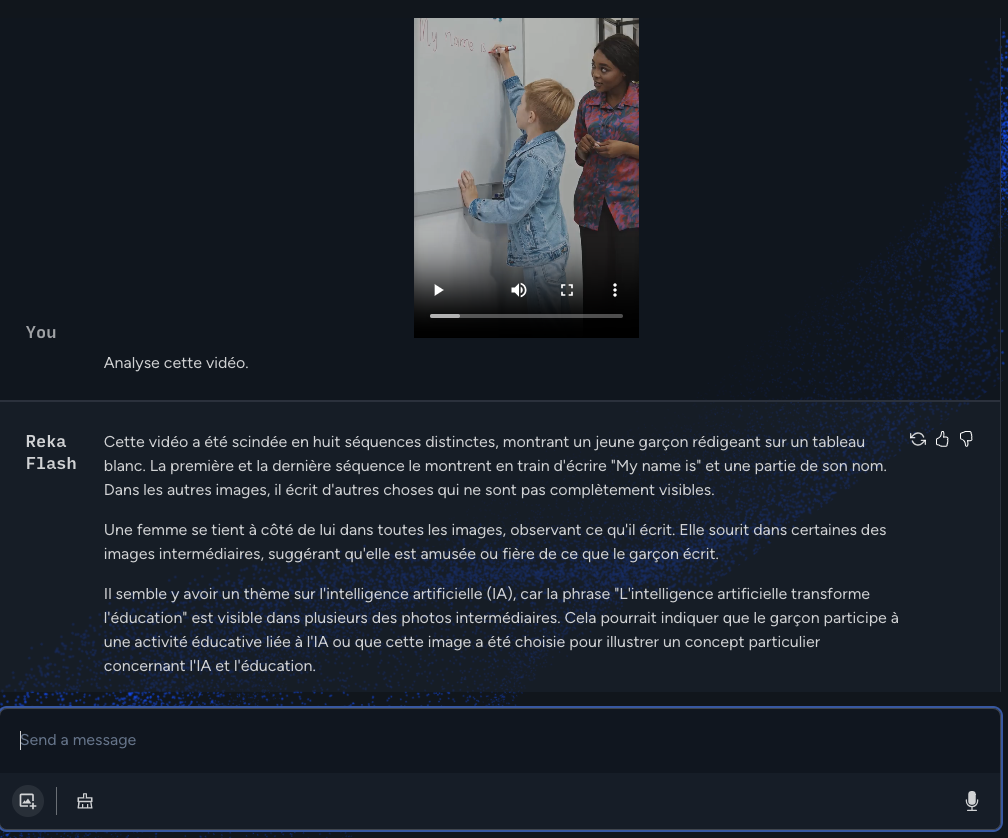Click the broom icon to clear chat
Viewport: 1008px width, 838px height.
tap(85, 801)
